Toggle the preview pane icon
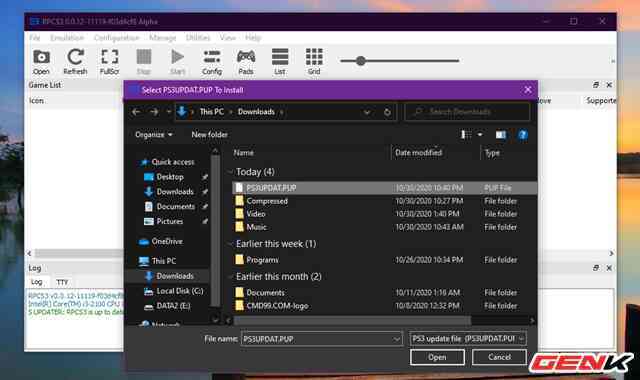The height and width of the screenshot is (380, 640). click(x=500, y=135)
